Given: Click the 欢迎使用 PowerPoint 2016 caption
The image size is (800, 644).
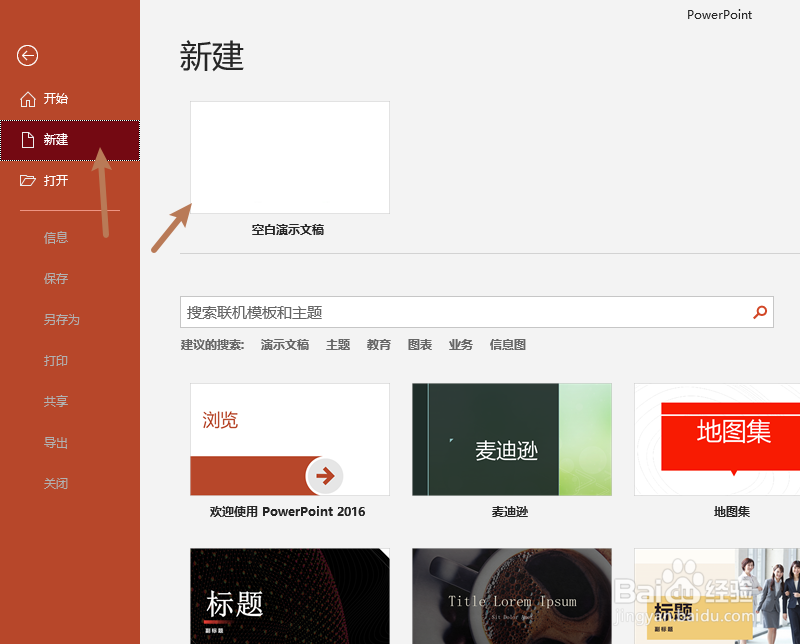Looking at the screenshot, I should (x=288, y=512).
